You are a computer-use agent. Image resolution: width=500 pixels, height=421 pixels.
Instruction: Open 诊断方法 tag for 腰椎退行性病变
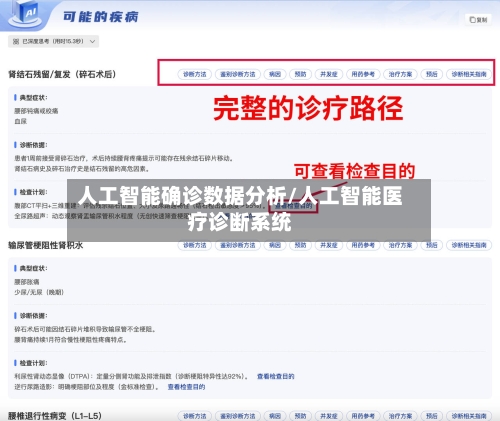195,416
